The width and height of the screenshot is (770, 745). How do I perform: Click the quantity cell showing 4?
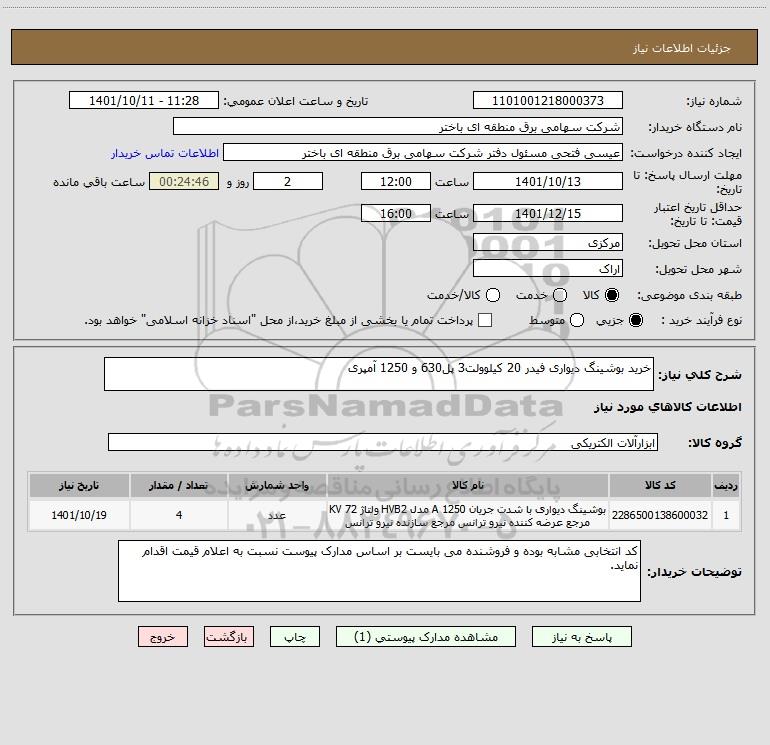179,515
